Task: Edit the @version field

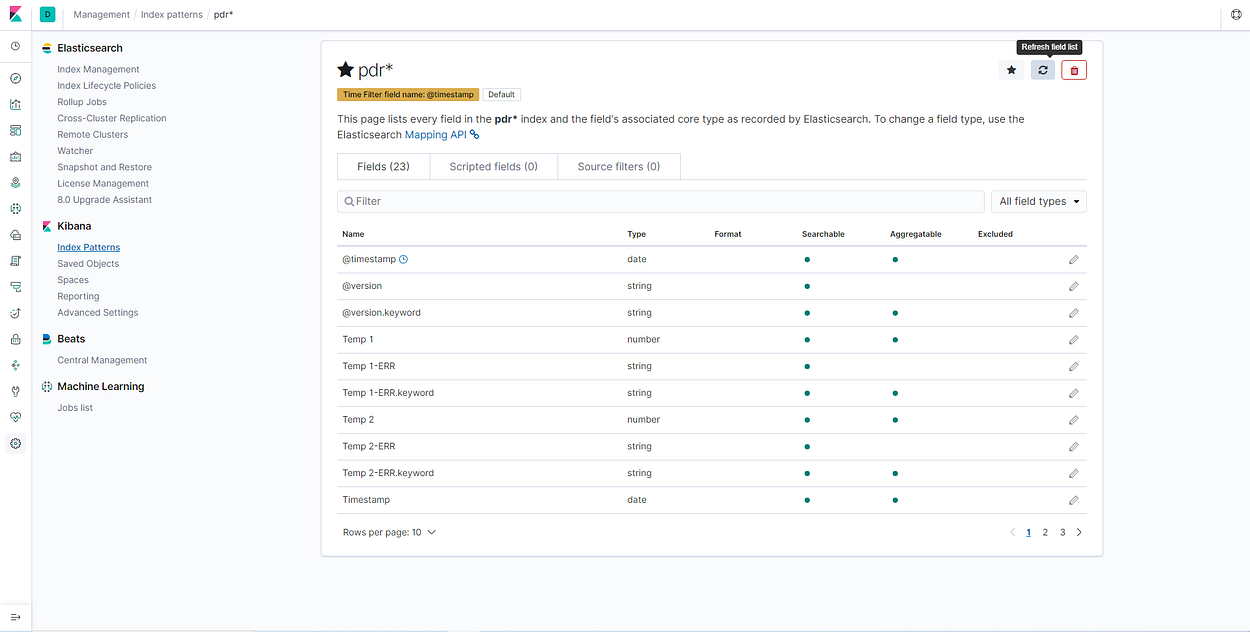Action: point(1073,286)
